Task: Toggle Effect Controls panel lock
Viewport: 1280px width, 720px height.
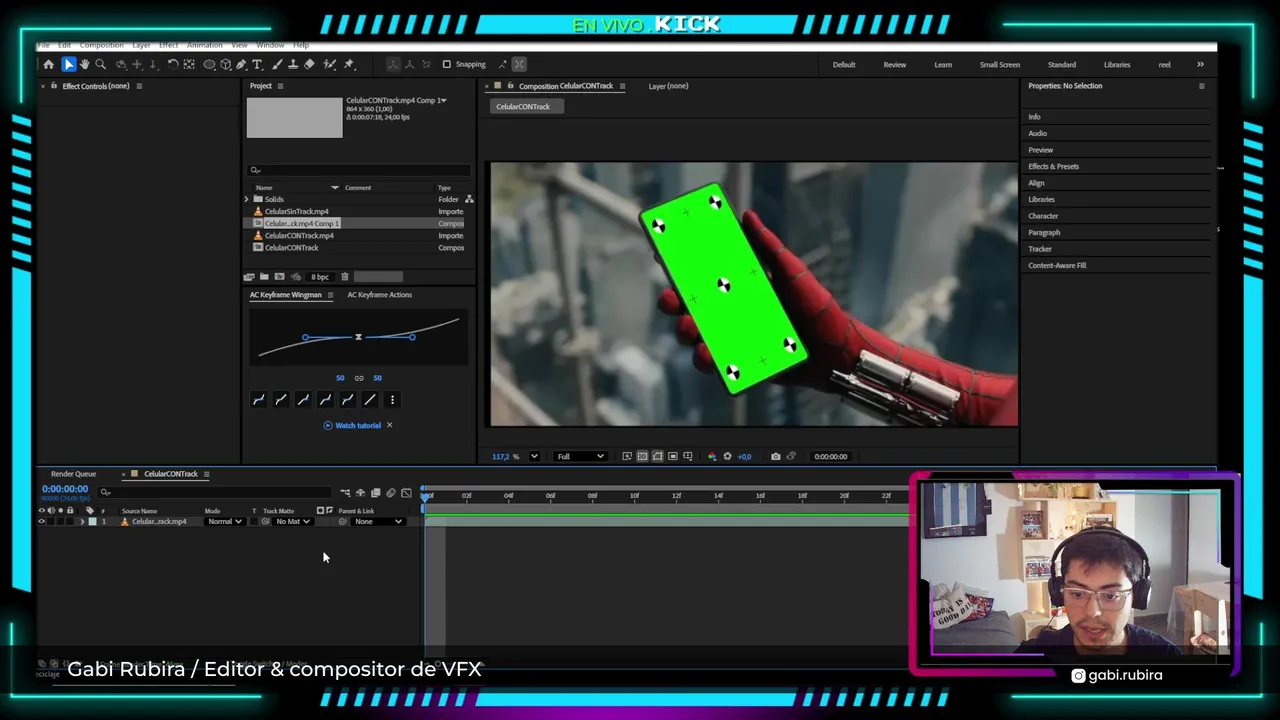Action: coord(54,86)
